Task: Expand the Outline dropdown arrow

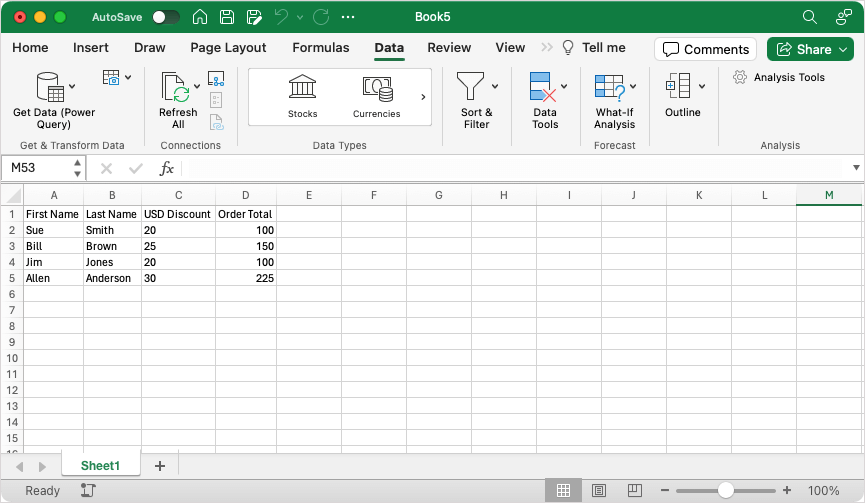Action: coord(702,86)
